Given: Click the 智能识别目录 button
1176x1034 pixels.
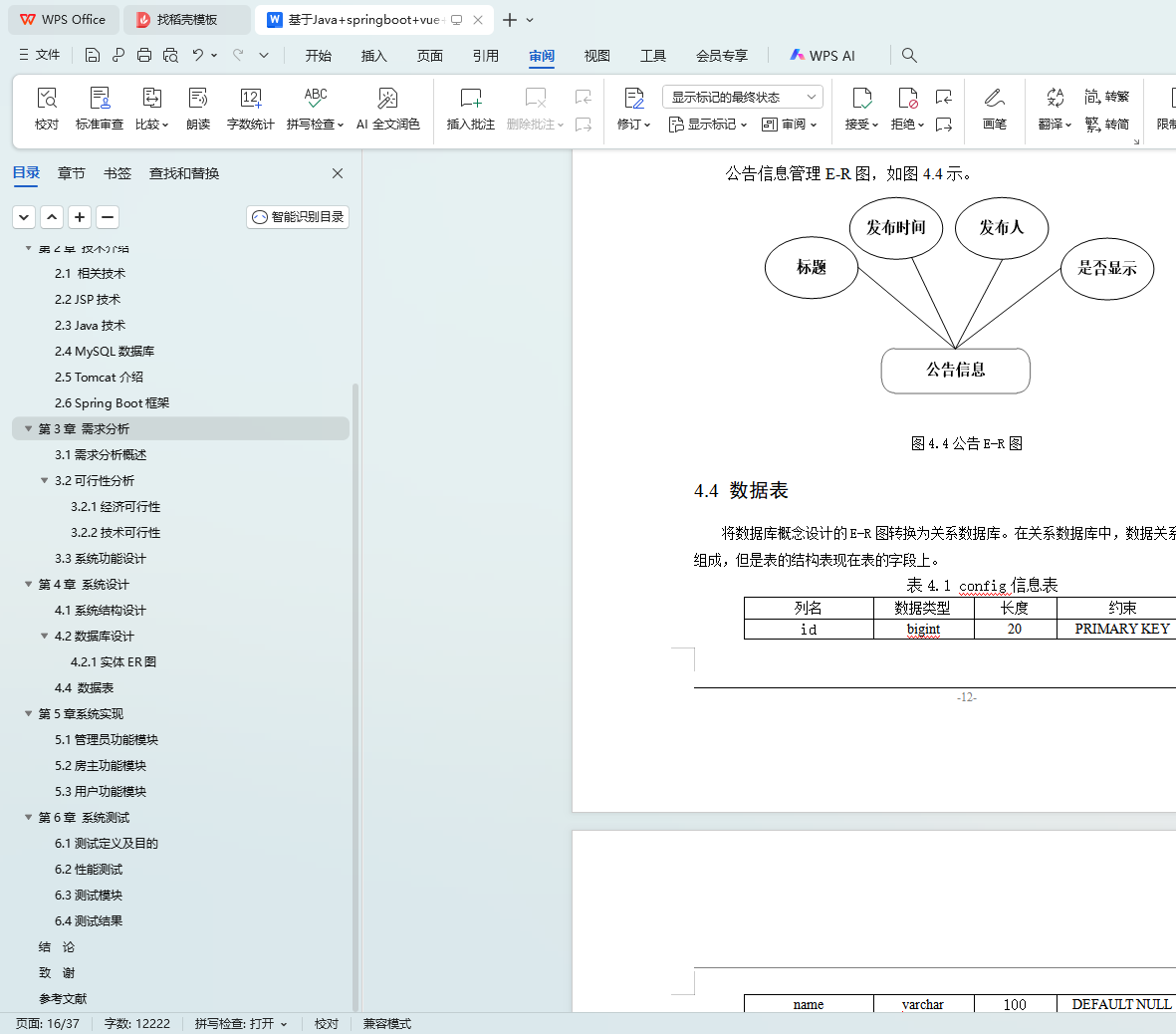Looking at the screenshot, I should coord(298,217).
